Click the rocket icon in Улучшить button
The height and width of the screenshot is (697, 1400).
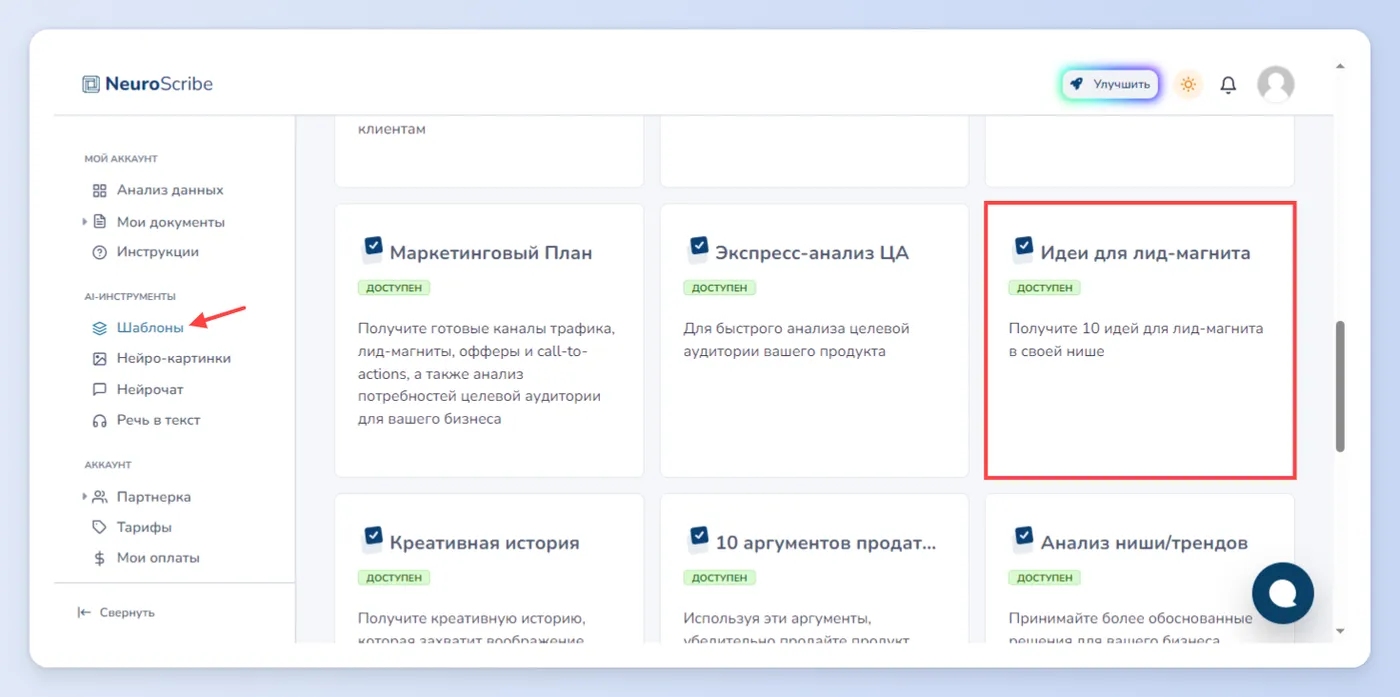click(x=1076, y=84)
